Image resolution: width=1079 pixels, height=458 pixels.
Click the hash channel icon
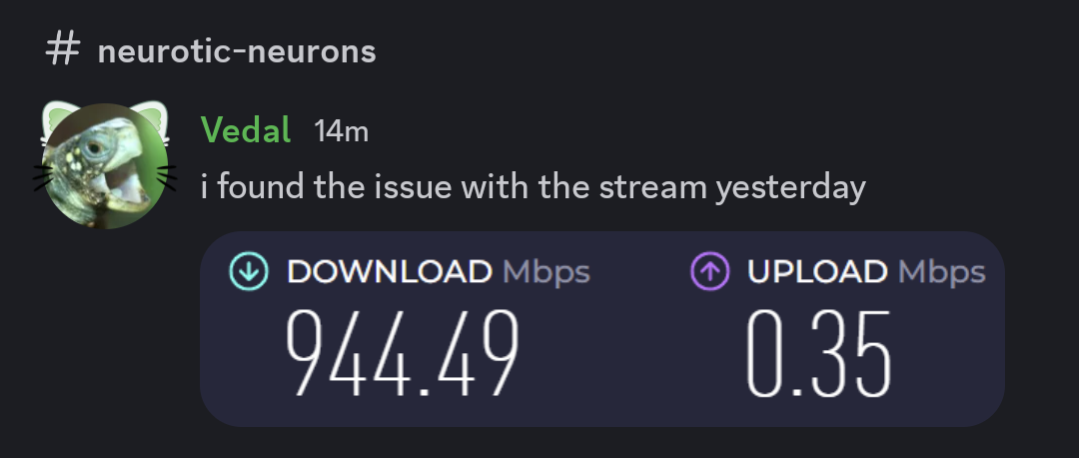click(x=63, y=51)
